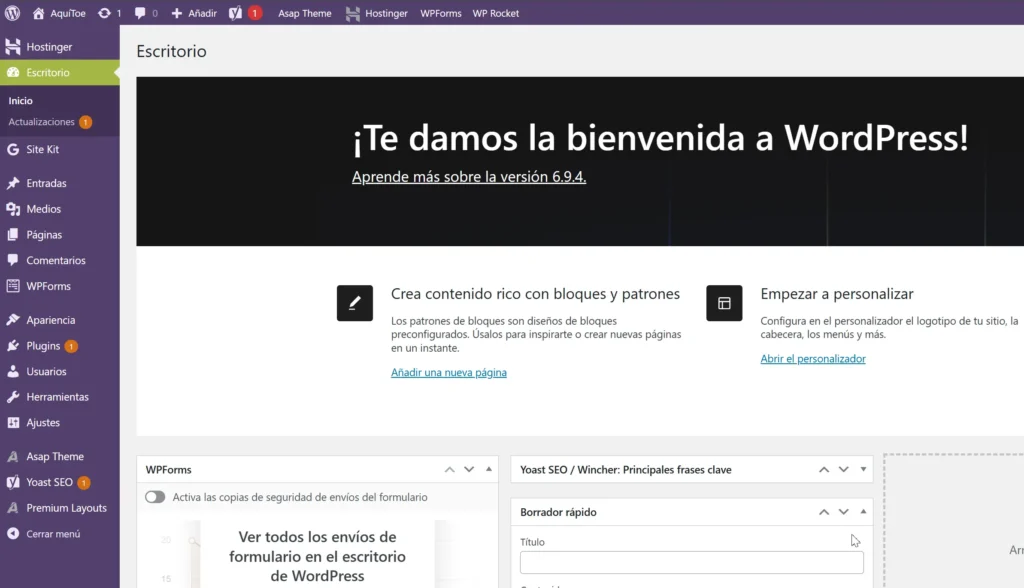Click the Ajustes settings icon
The width and height of the screenshot is (1024, 588).
(x=13, y=423)
